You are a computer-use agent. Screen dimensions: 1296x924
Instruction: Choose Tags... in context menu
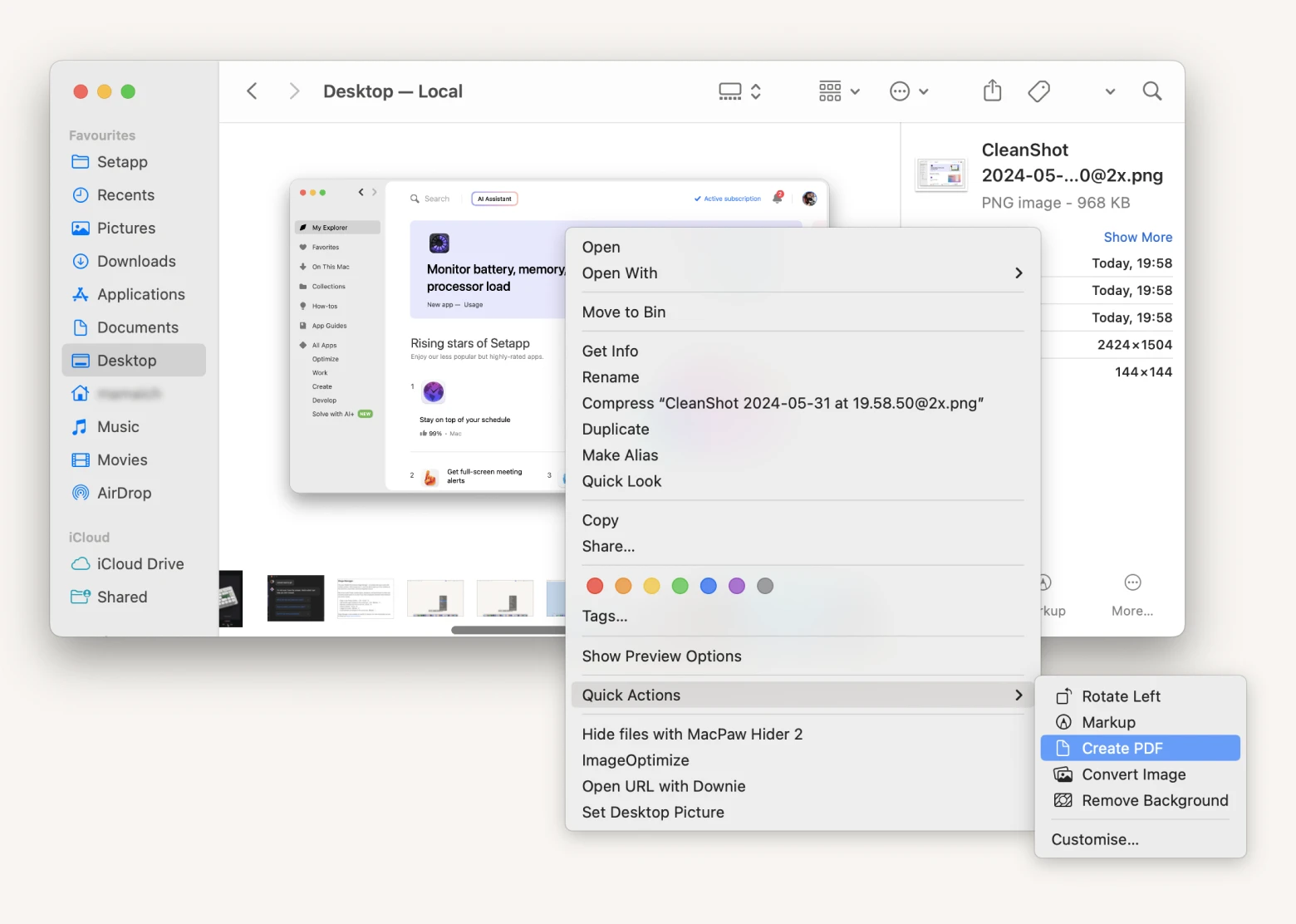(803, 617)
